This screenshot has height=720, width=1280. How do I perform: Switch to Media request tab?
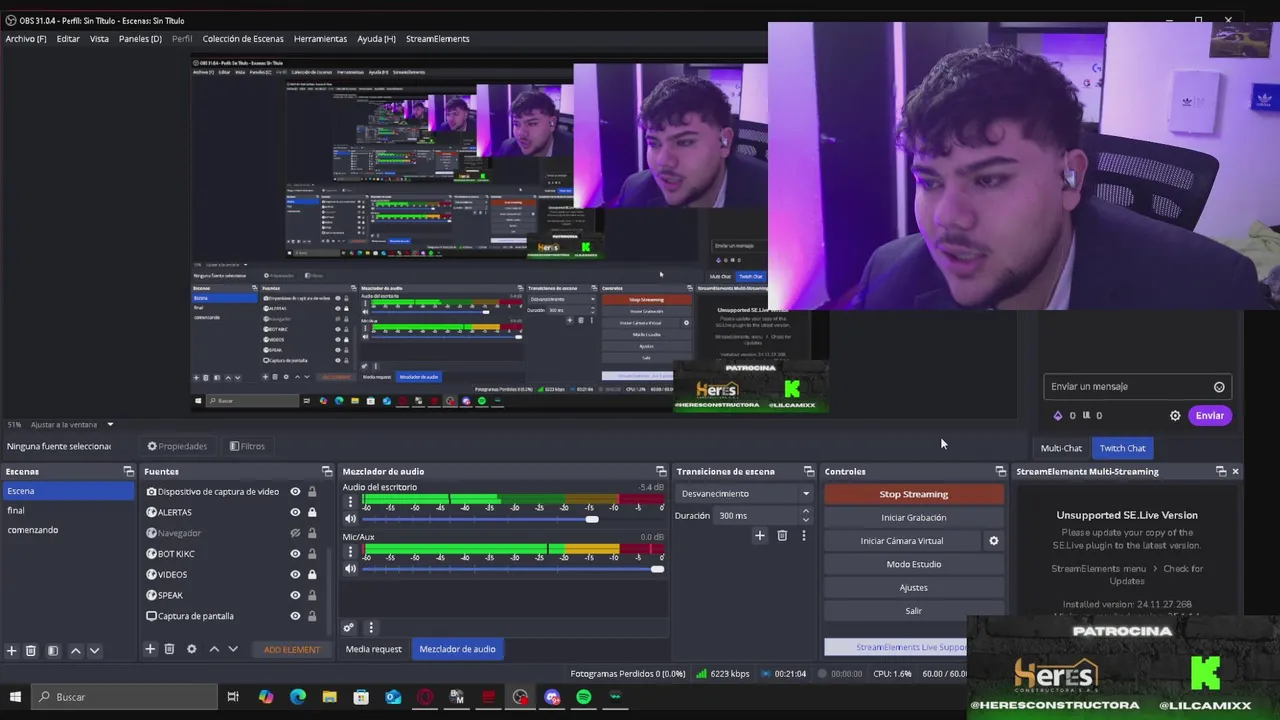(x=373, y=649)
